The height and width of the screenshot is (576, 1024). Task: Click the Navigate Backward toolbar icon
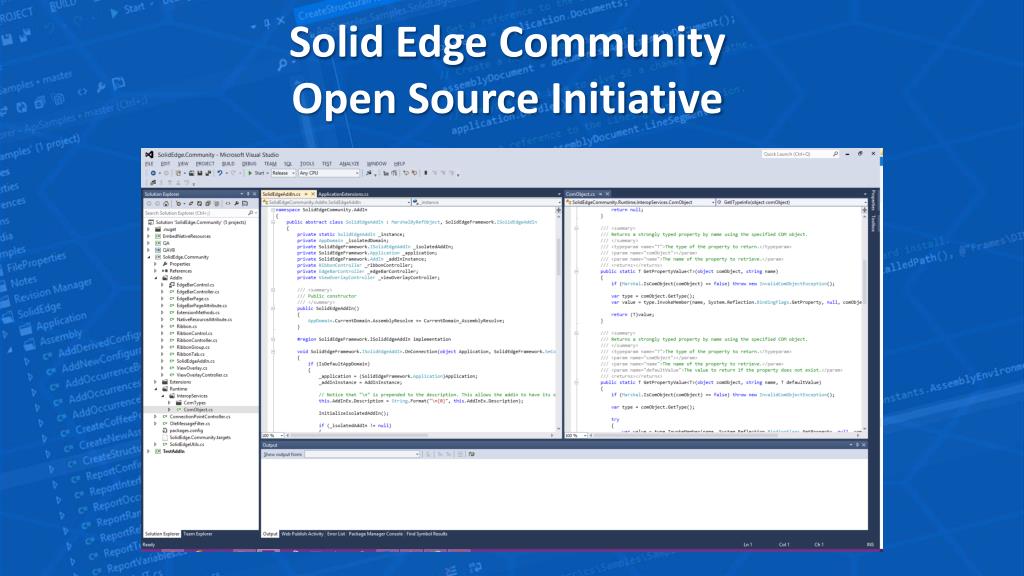click(x=153, y=174)
